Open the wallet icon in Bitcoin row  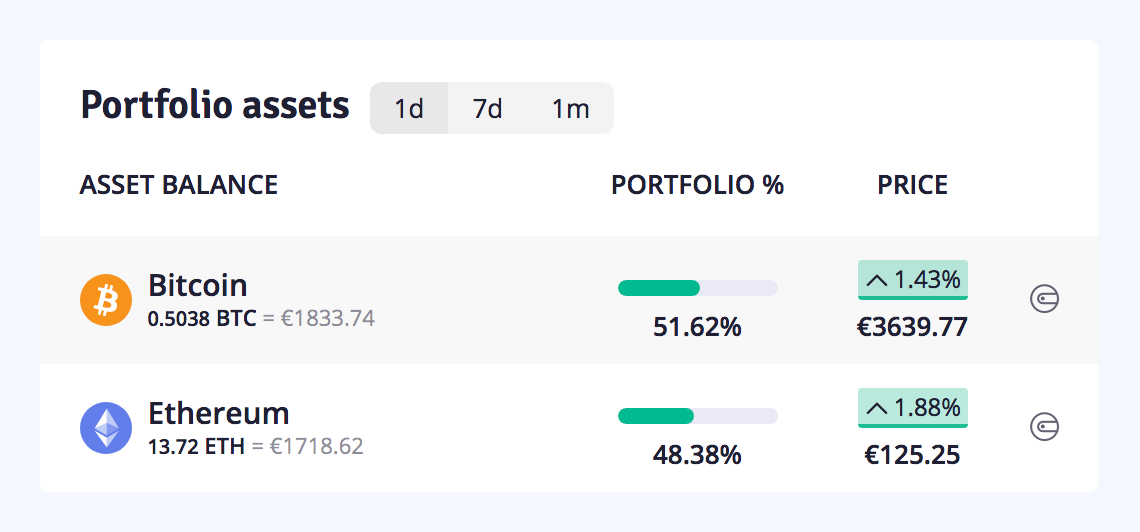click(x=1044, y=299)
